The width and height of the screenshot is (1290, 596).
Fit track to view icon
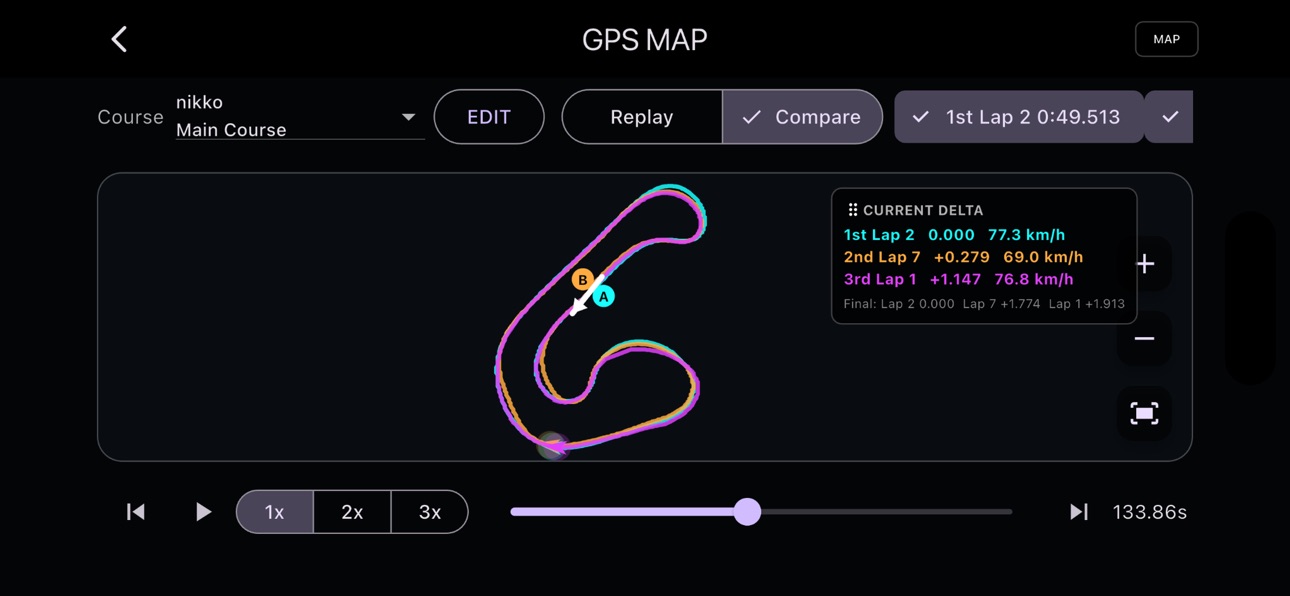point(1145,414)
